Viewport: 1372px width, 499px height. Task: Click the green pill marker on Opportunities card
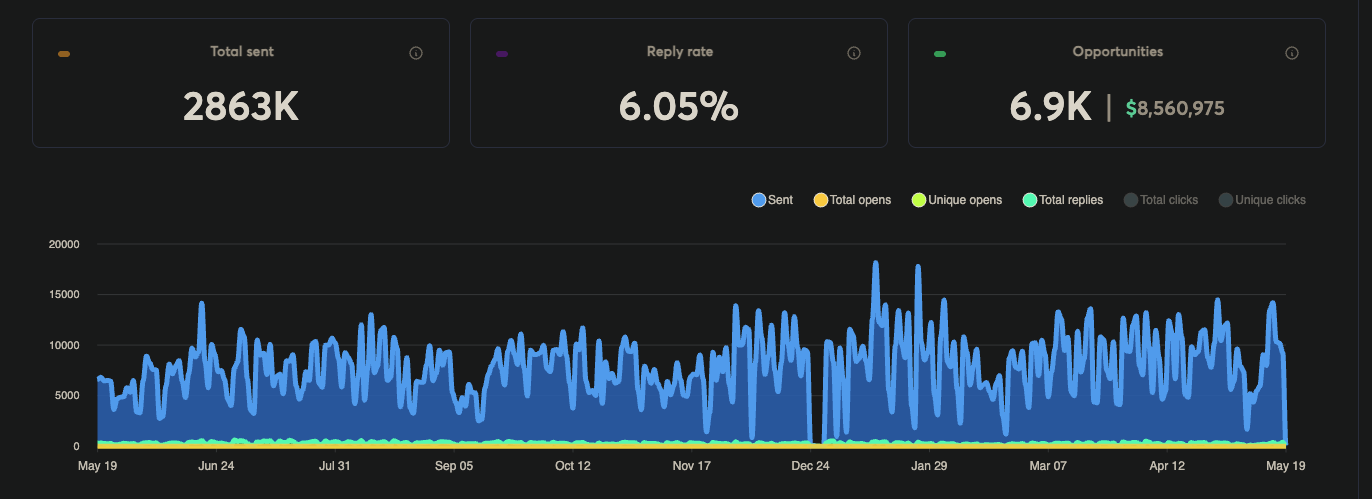tap(940, 54)
